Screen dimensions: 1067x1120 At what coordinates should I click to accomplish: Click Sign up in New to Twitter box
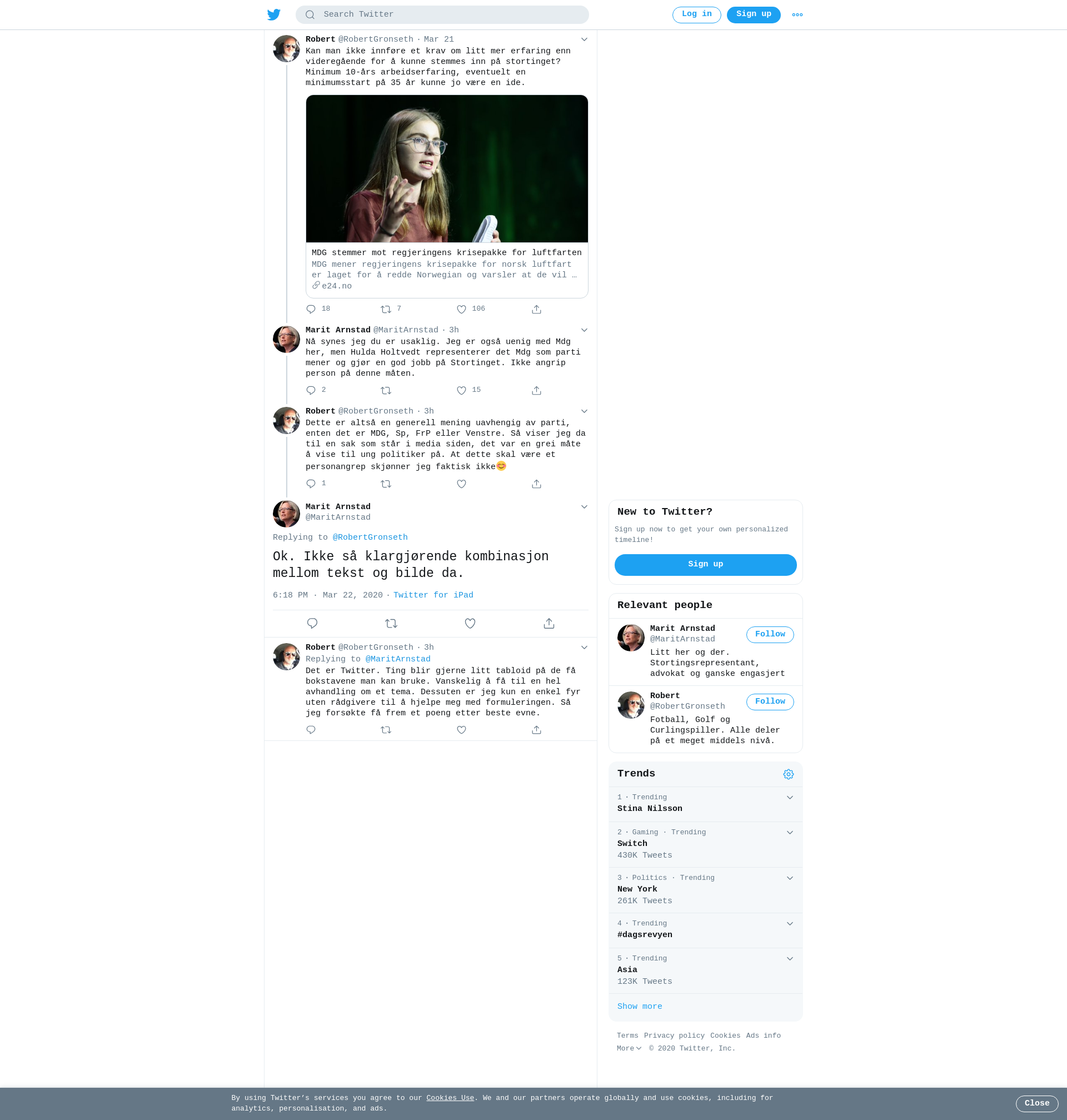pyautogui.click(x=705, y=565)
